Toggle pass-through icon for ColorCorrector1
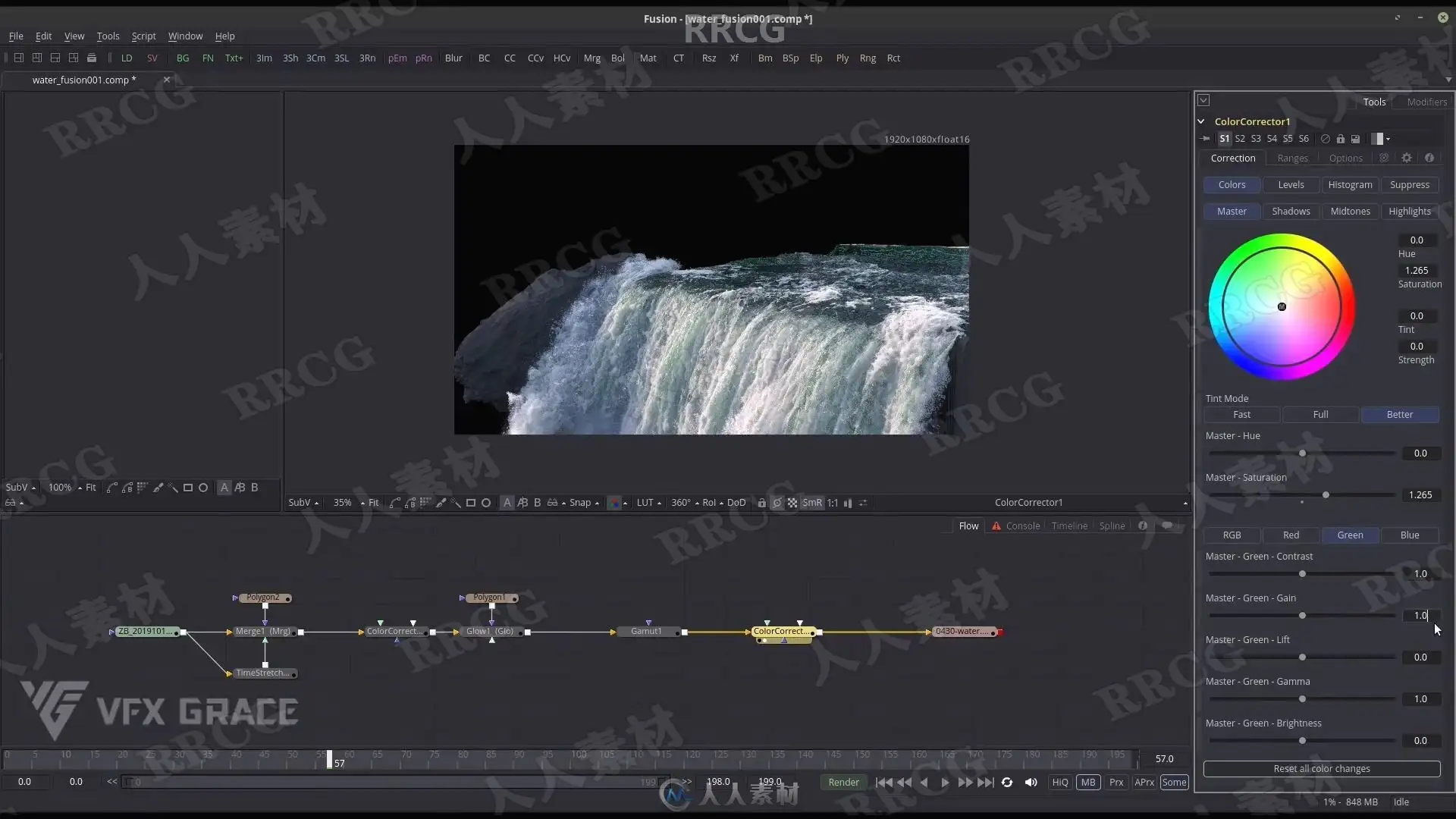 tap(1326, 139)
